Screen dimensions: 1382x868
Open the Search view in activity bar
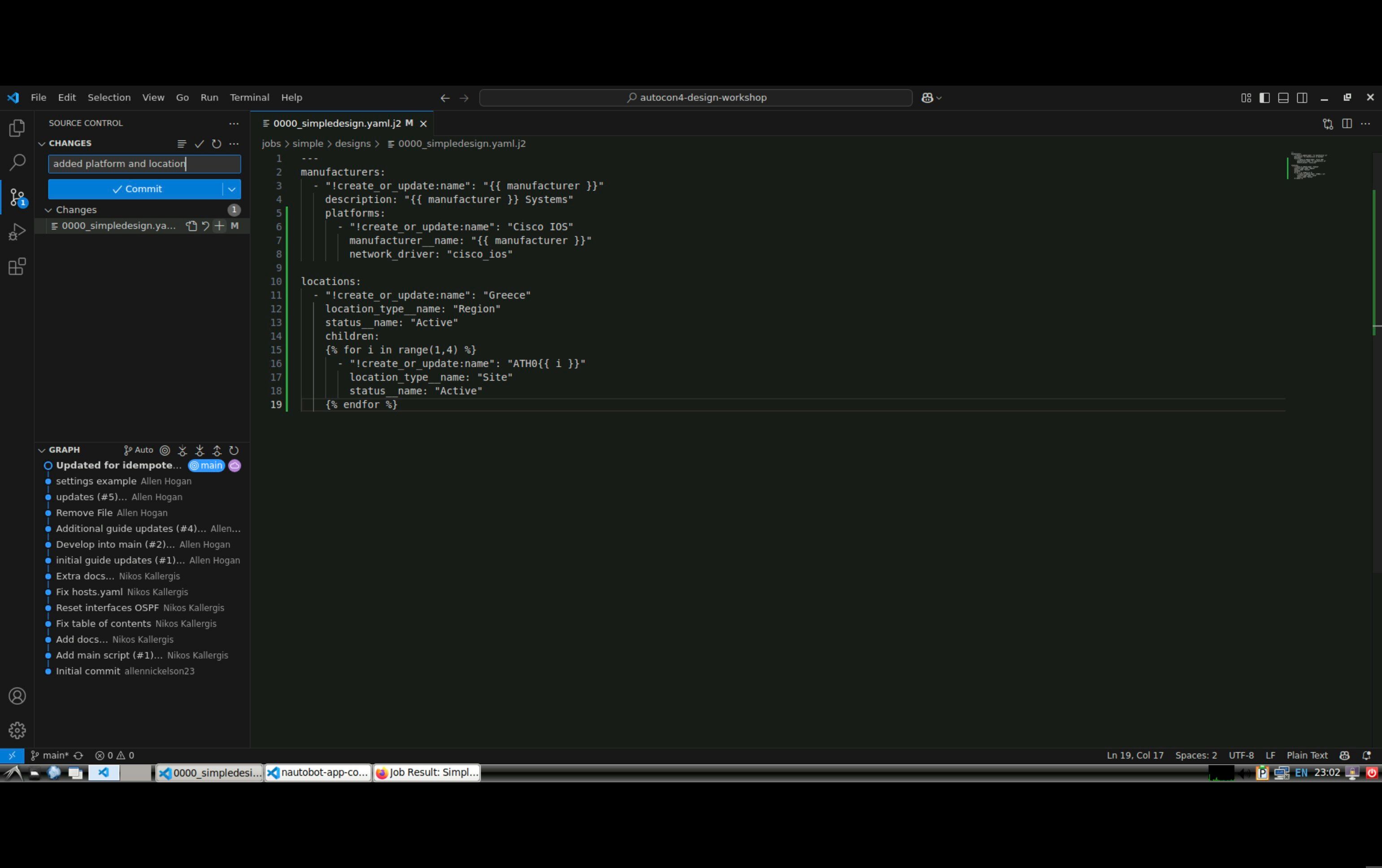point(17,162)
